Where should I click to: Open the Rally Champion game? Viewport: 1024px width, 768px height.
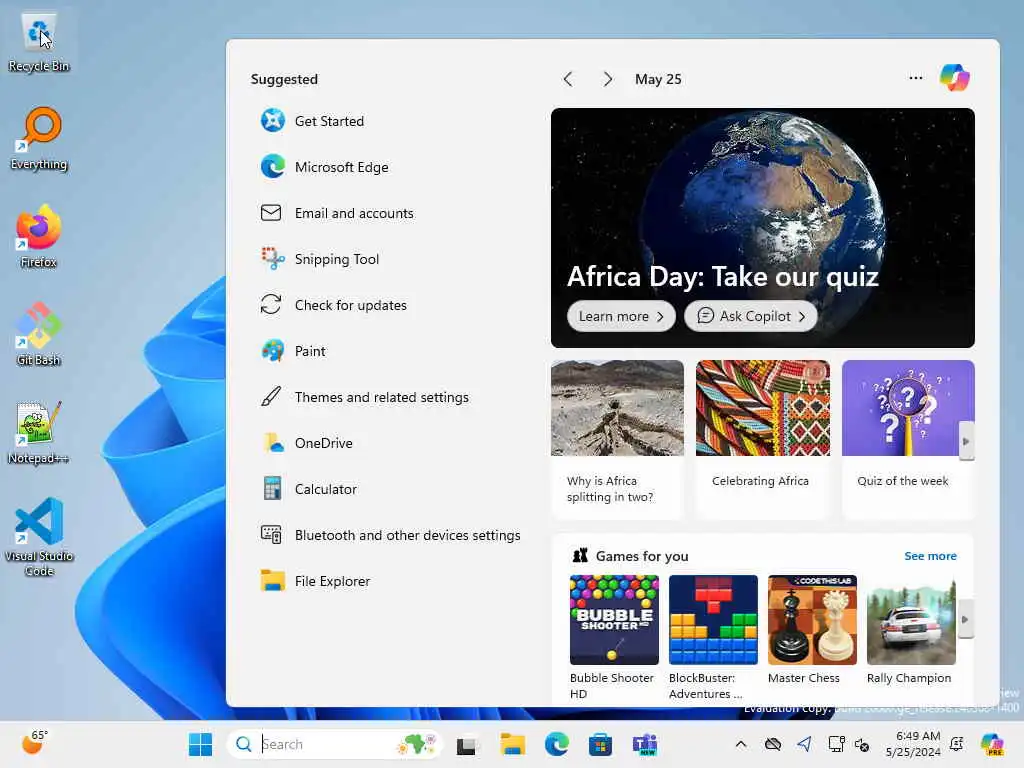911,630
